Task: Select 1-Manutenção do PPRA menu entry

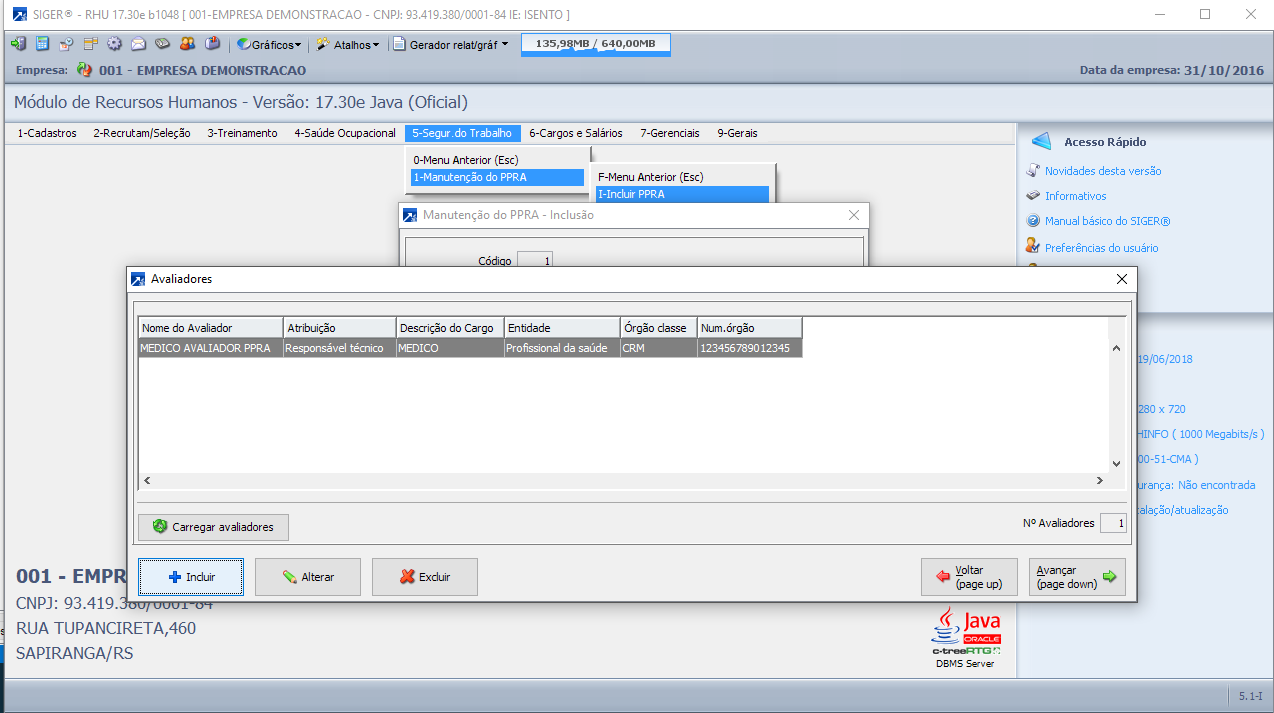Action: [497, 177]
